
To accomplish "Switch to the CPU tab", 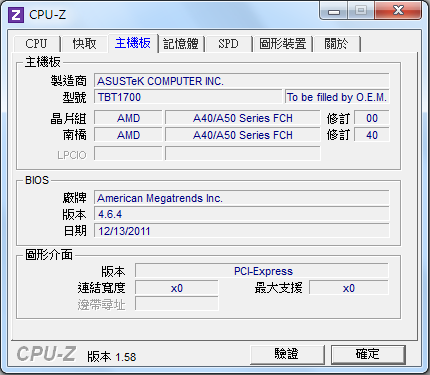I will (x=36, y=44).
